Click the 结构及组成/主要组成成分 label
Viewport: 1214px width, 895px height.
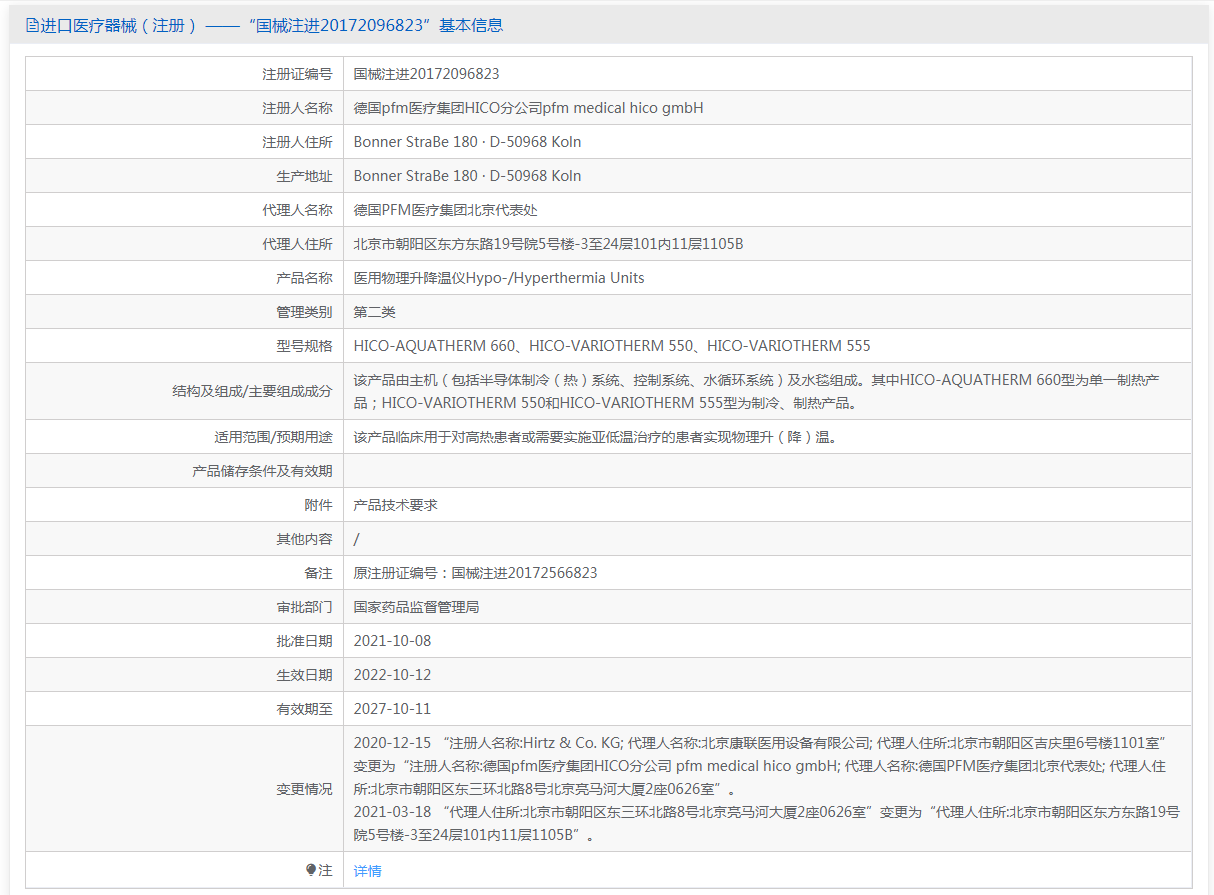252,391
